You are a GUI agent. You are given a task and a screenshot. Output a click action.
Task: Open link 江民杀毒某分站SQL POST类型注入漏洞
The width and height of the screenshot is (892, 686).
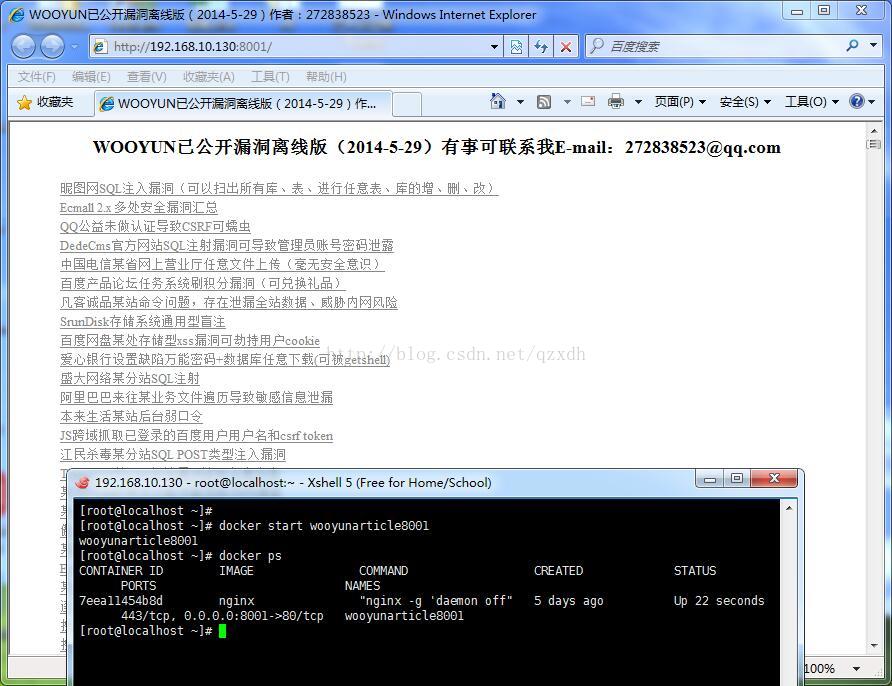(x=173, y=454)
